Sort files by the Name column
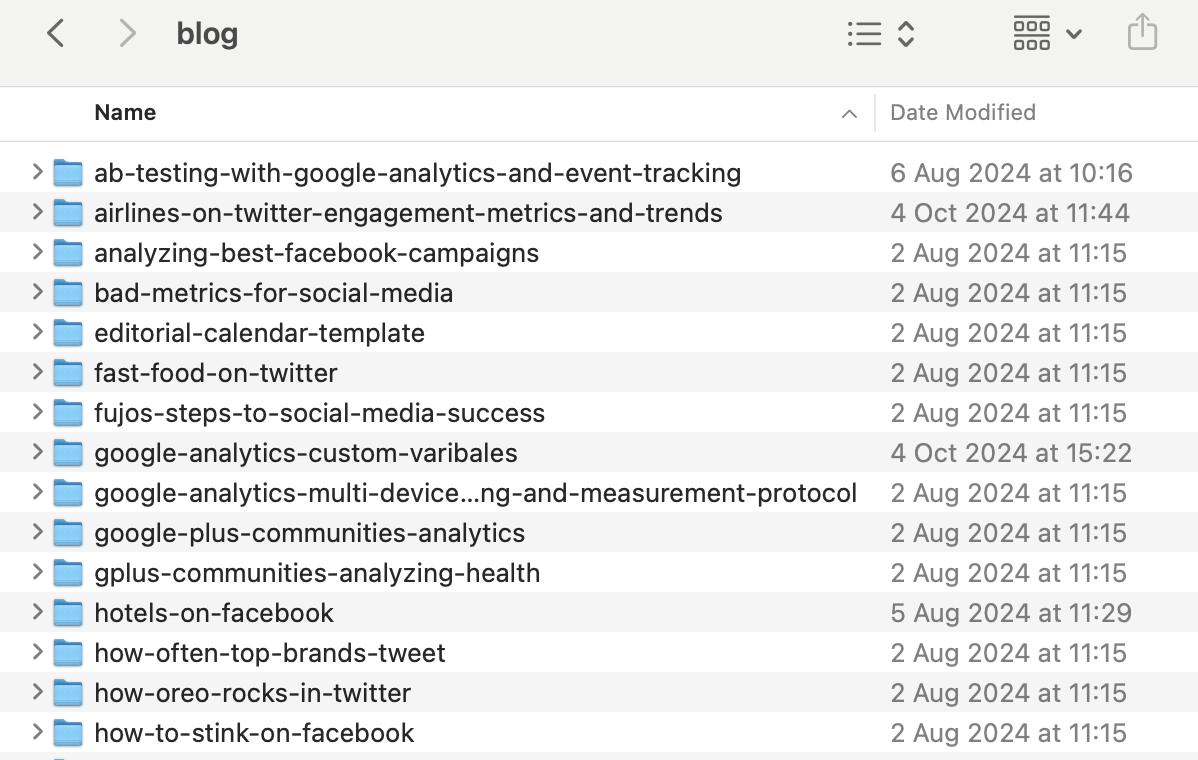 125,113
